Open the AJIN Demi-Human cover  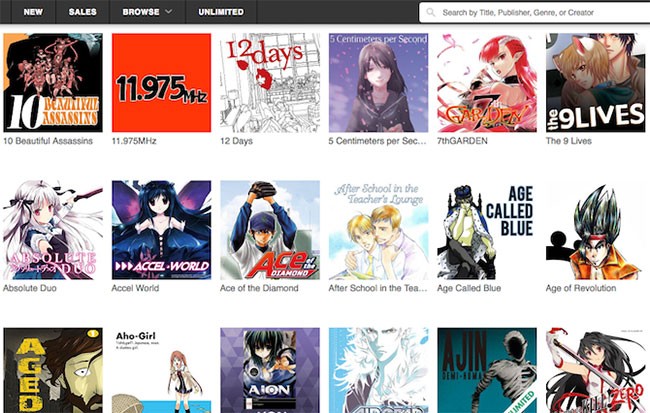click(486, 370)
